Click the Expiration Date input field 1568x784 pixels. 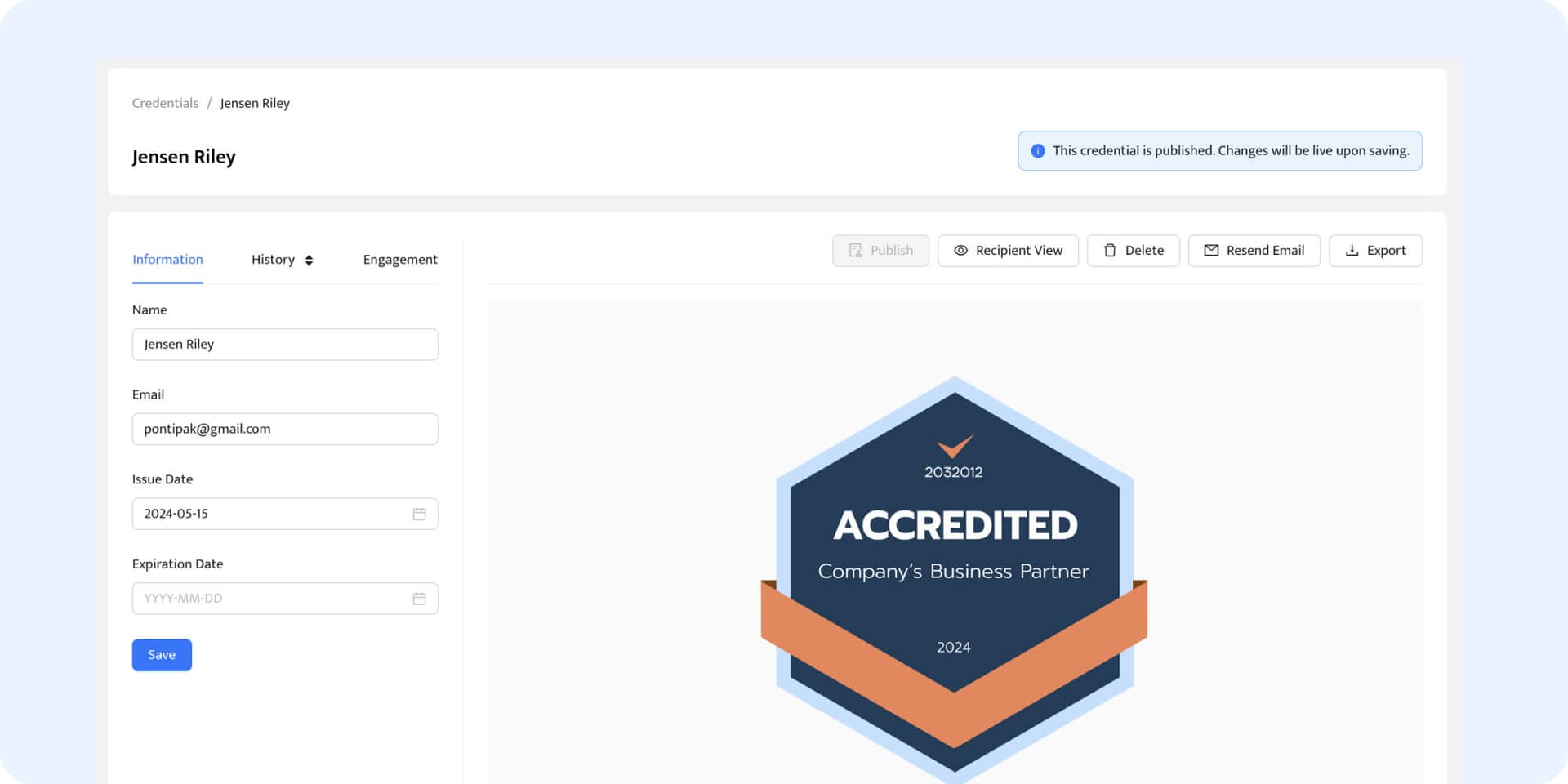click(269, 599)
